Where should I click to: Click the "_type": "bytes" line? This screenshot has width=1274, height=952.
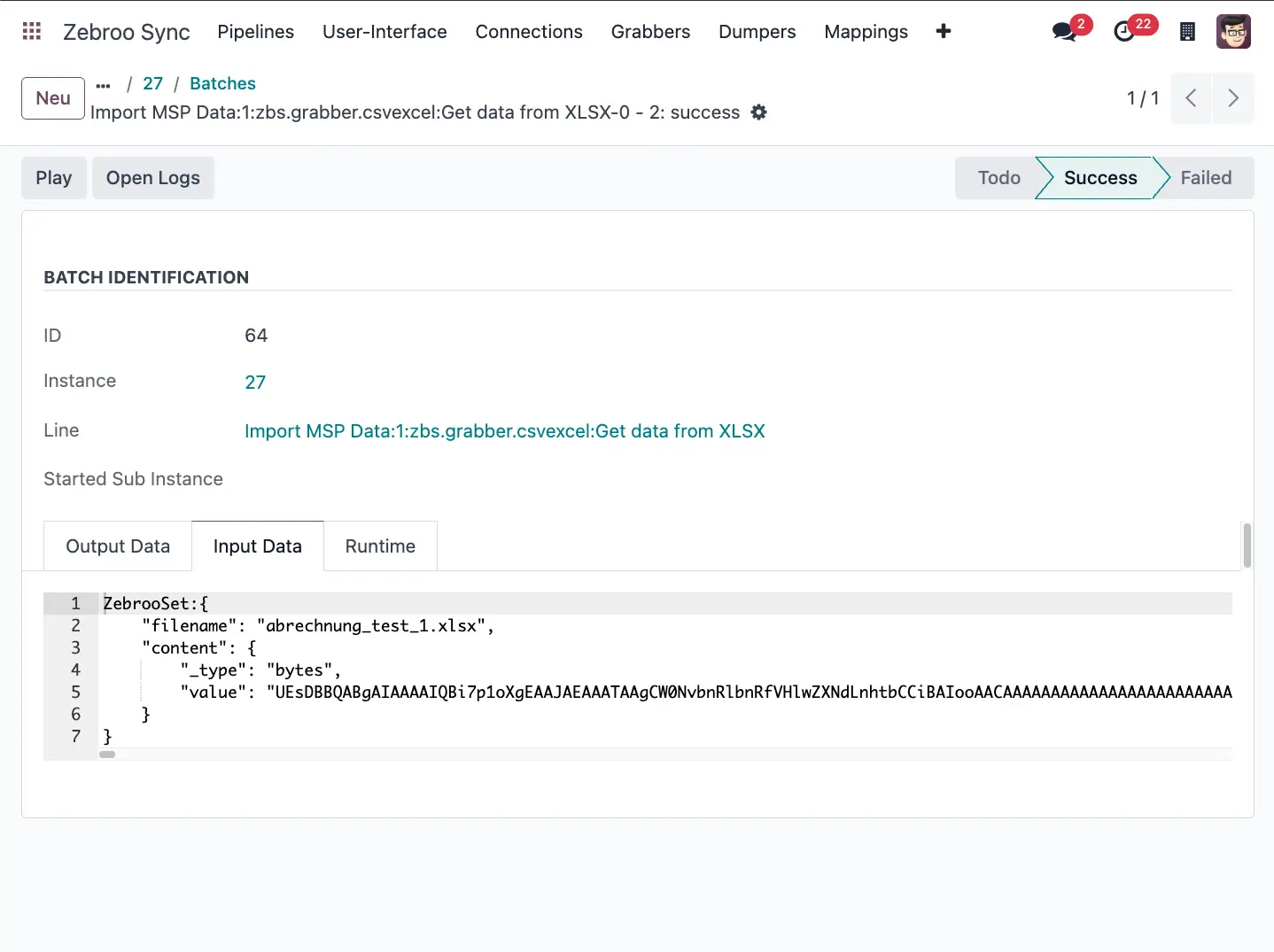pos(261,670)
